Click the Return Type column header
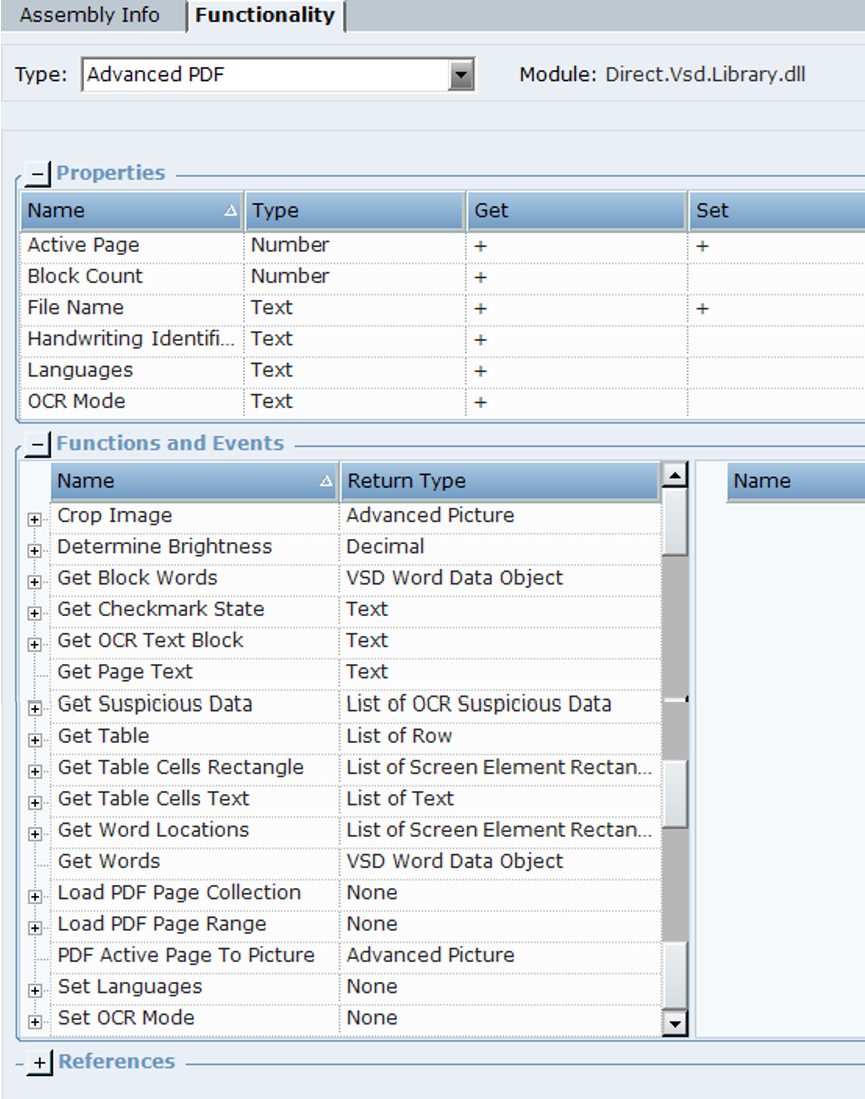Image resolution: width=865 pixels, height=1099 pixels. (498, 481)
